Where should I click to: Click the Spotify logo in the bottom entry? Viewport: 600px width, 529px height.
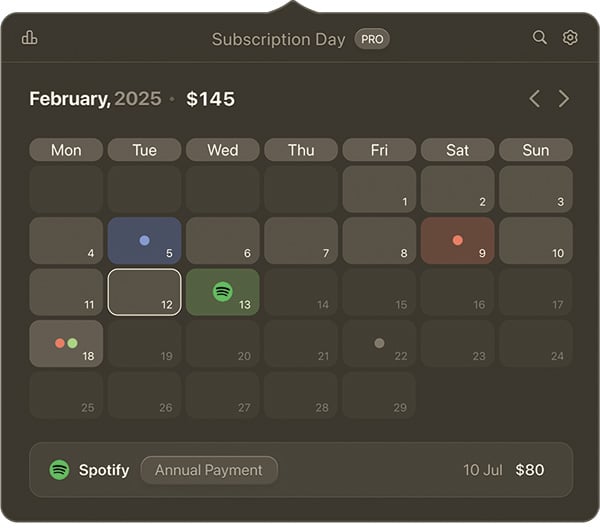point(59,470)
